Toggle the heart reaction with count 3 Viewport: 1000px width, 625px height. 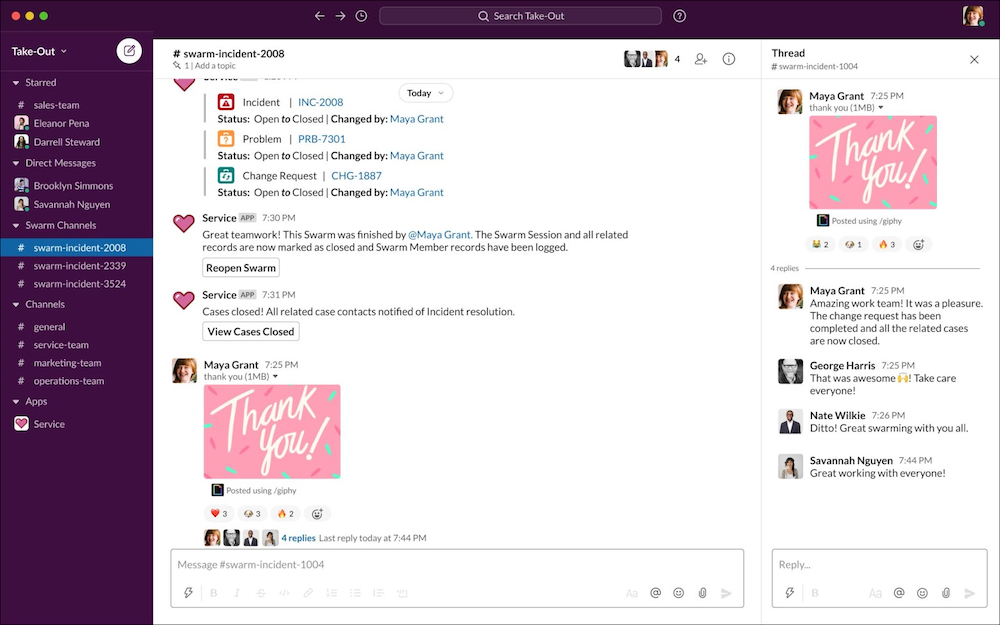click(219, 513)
